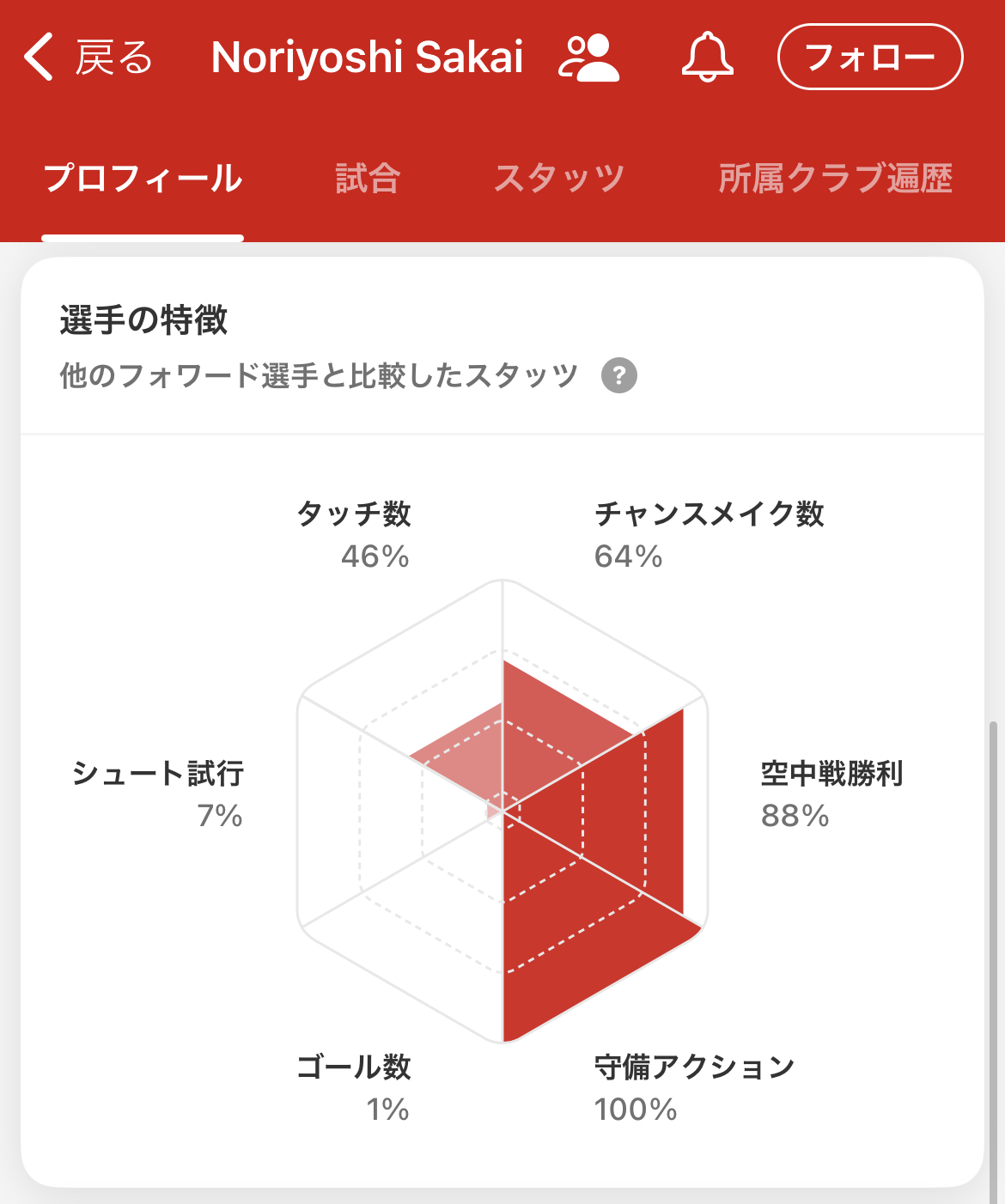Screen dimensions: 1005x1204
Task: Tap the Noriyoshi Sakai title
Action: click(368, 58)
